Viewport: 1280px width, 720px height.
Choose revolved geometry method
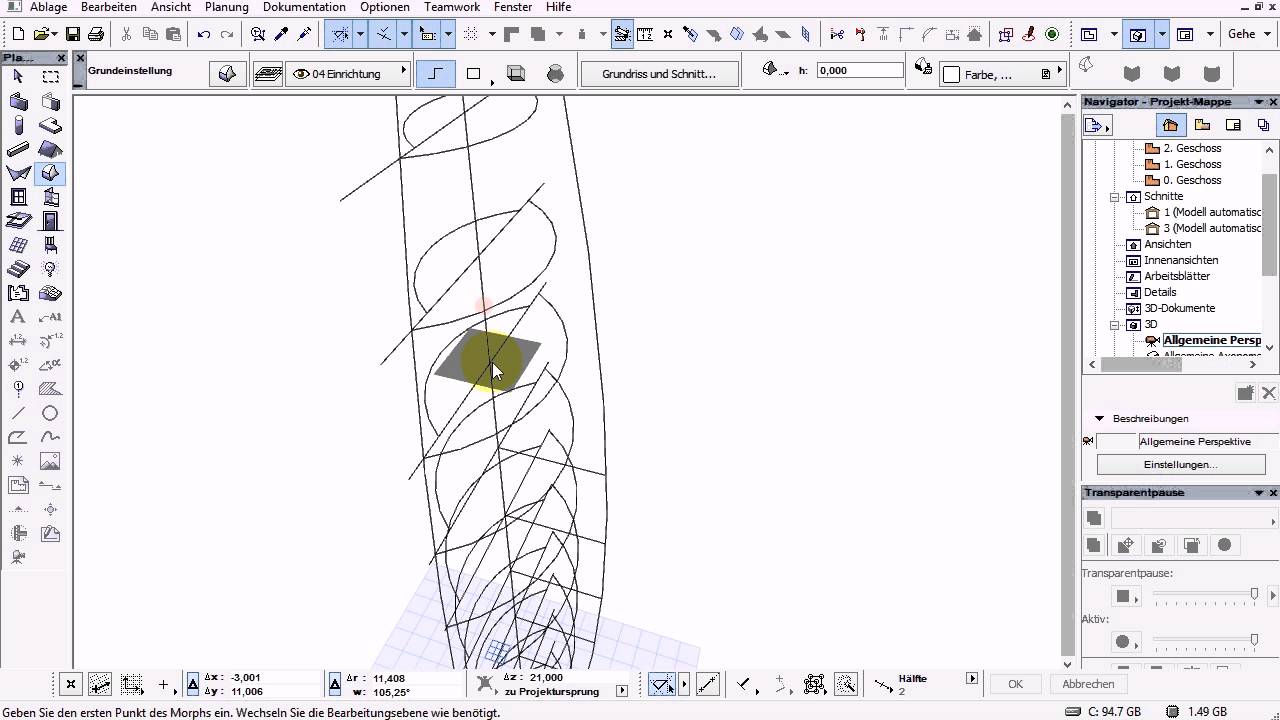(x=556, y=74)
